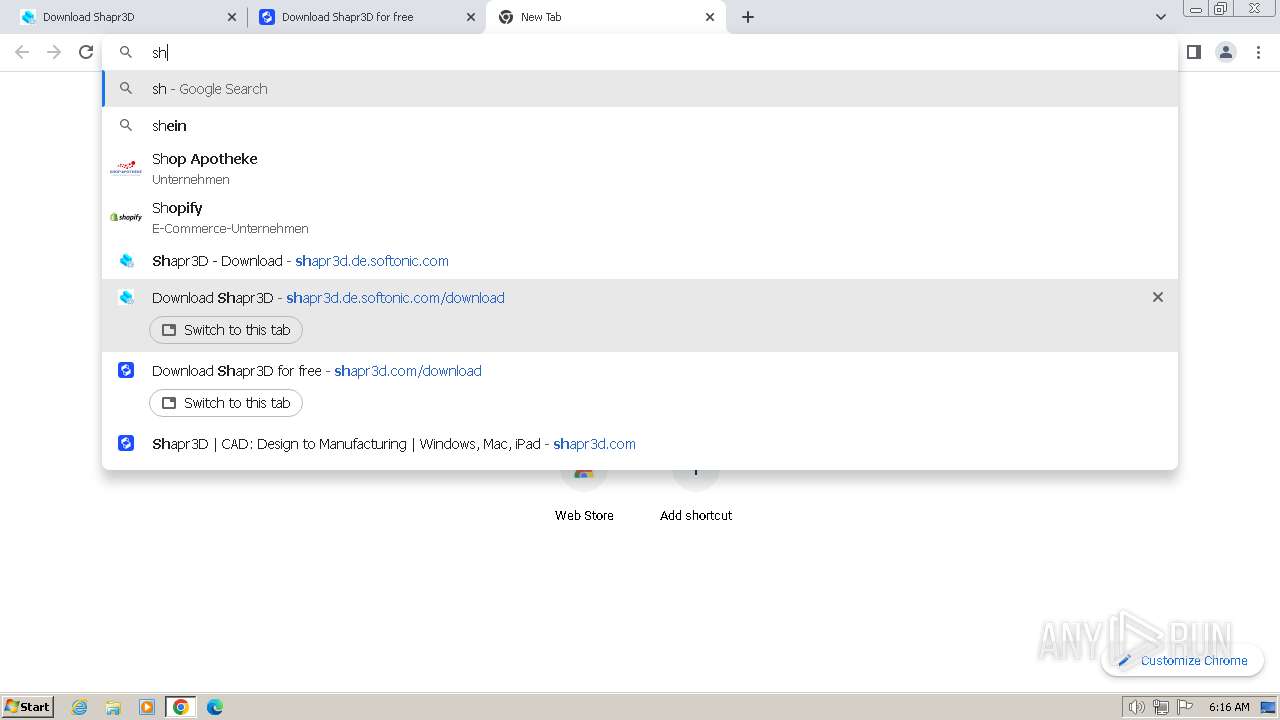Screen dimensions: 1280x720
Task: Click the volume speaker tray icon
Action: [x=1136, y=707]
